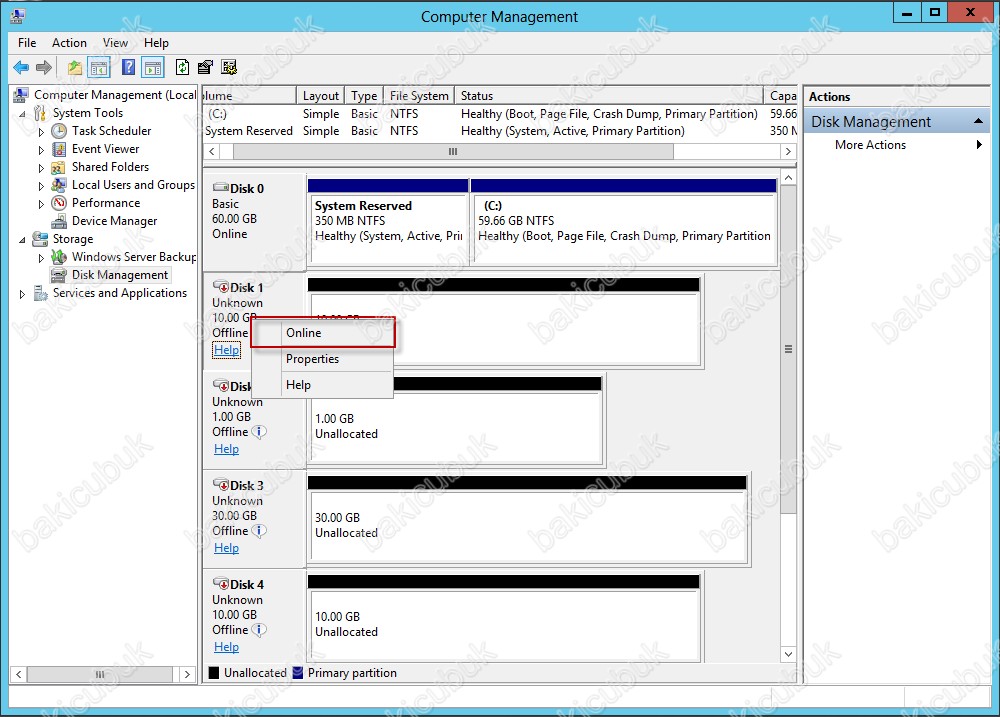Screen dimensions: 1000x717
Task: Click the Disk 2 offline info icon
Action: point(259,432)
